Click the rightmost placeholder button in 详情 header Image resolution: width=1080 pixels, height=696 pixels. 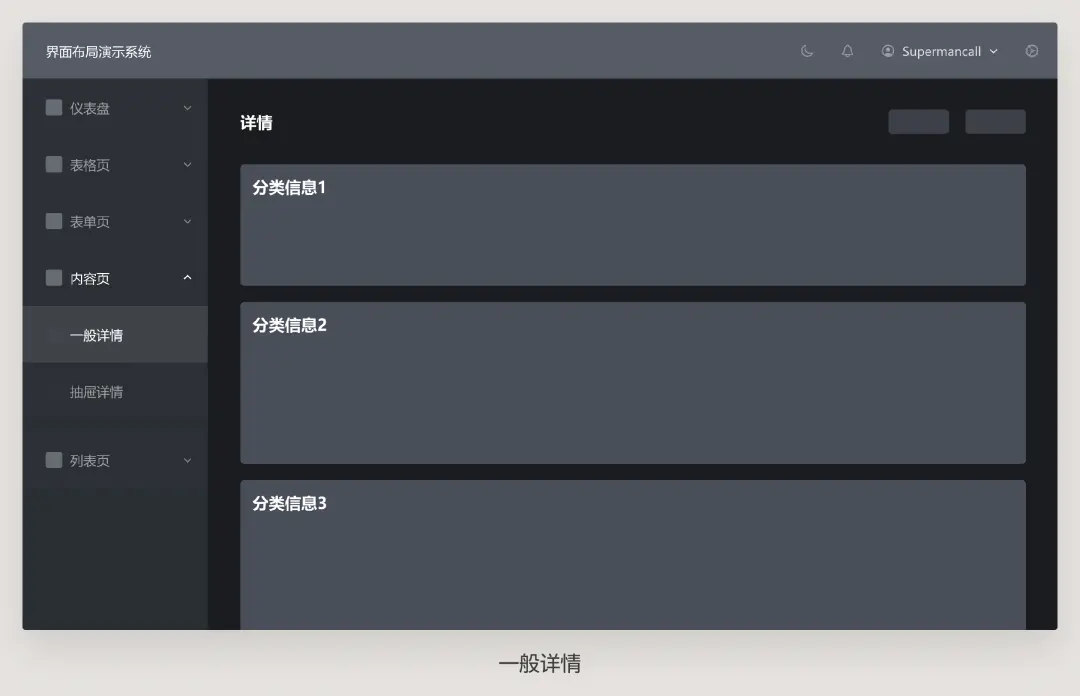tap(995, 122)
